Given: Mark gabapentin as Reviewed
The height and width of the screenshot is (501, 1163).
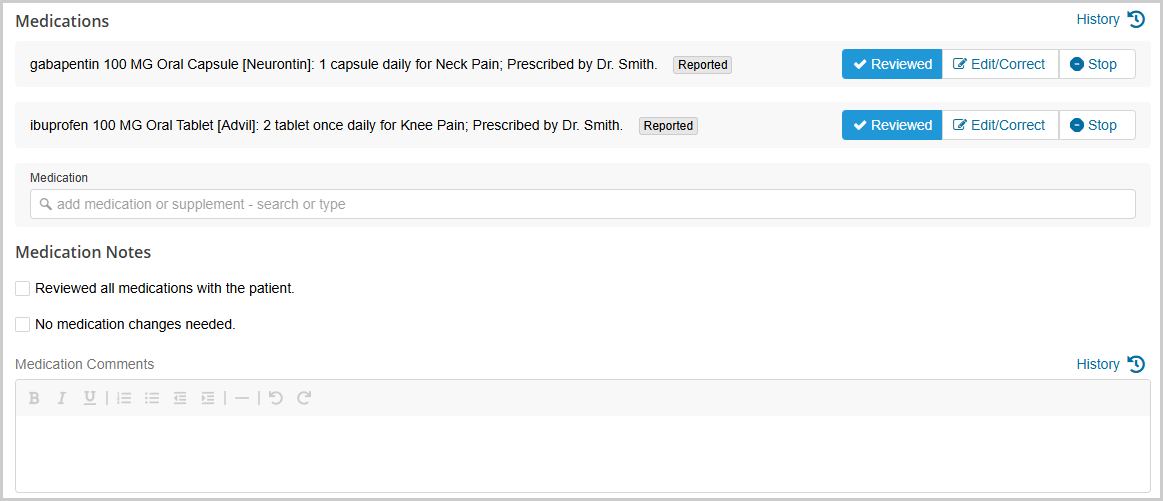Looking at the screenshot, I should (892, 64).
